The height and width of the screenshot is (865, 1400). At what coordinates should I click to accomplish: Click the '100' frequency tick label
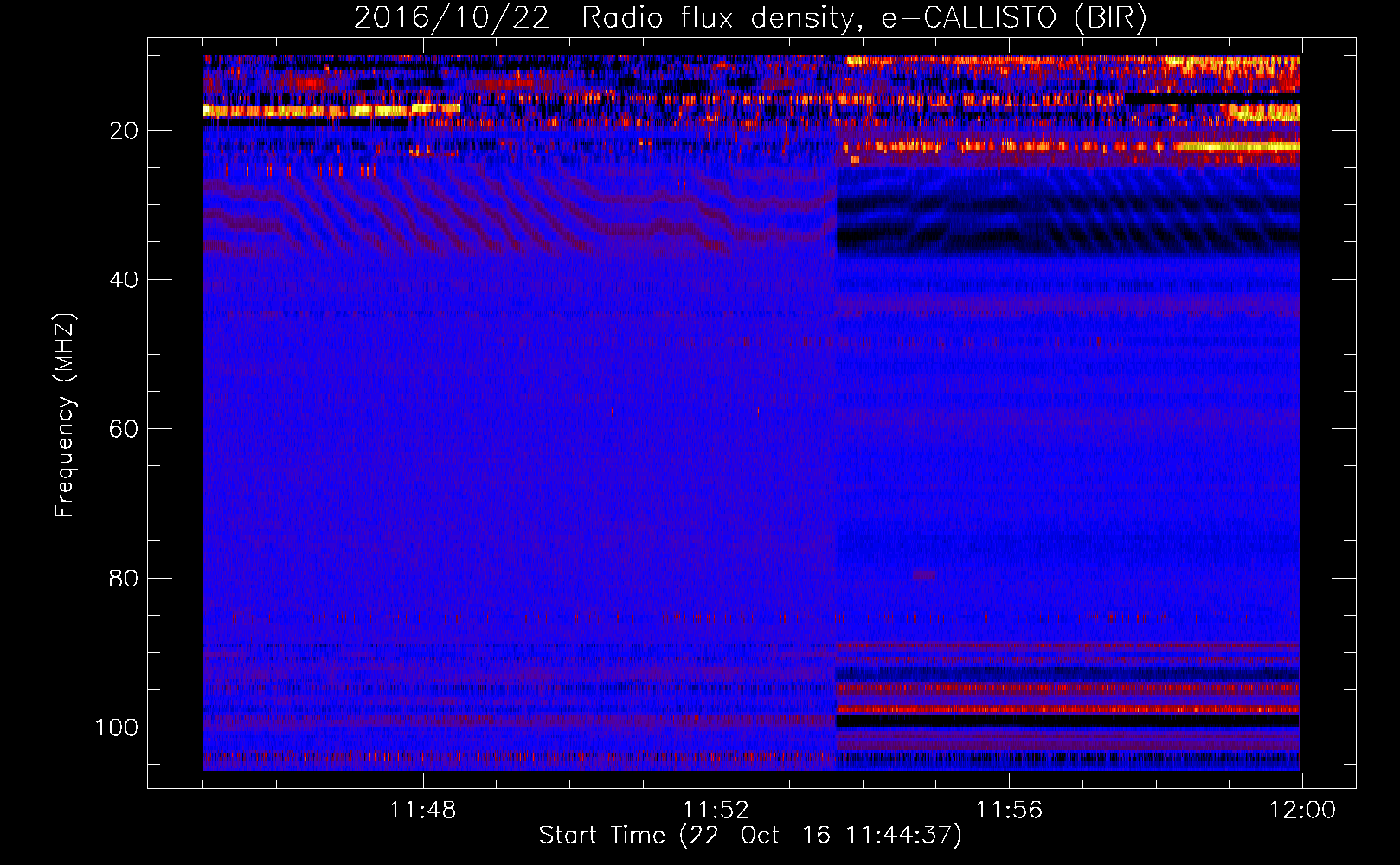[117, 727]
